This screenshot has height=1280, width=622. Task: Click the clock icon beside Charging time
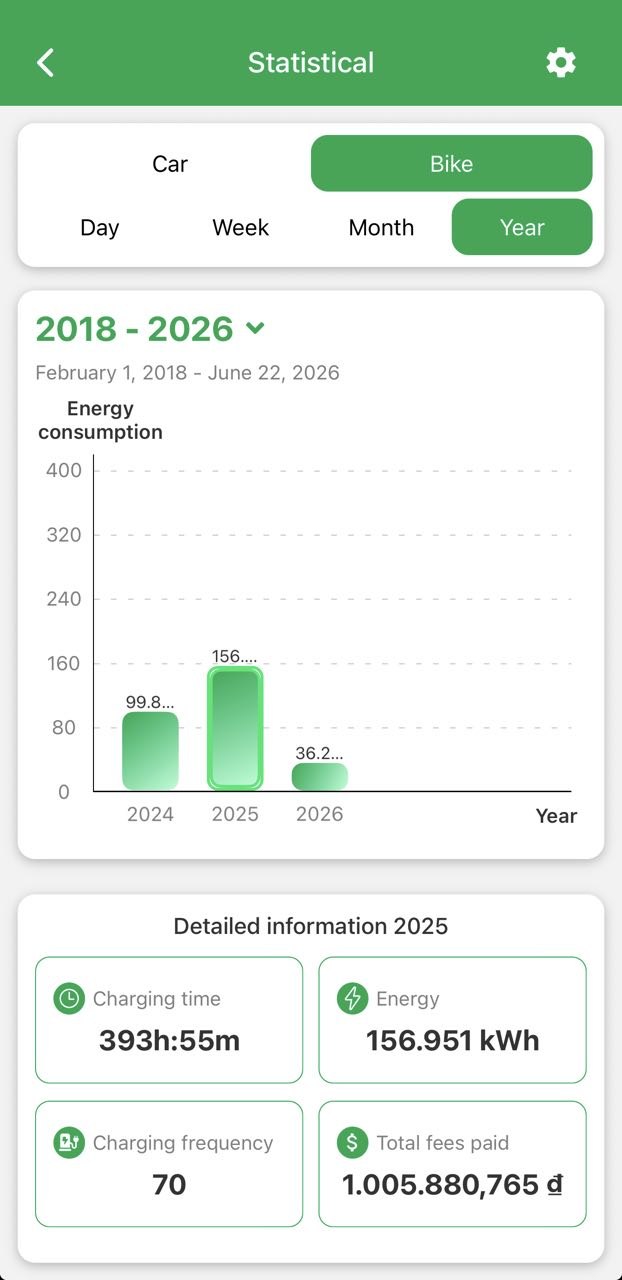pyautogui.click(x=69, y=998)
